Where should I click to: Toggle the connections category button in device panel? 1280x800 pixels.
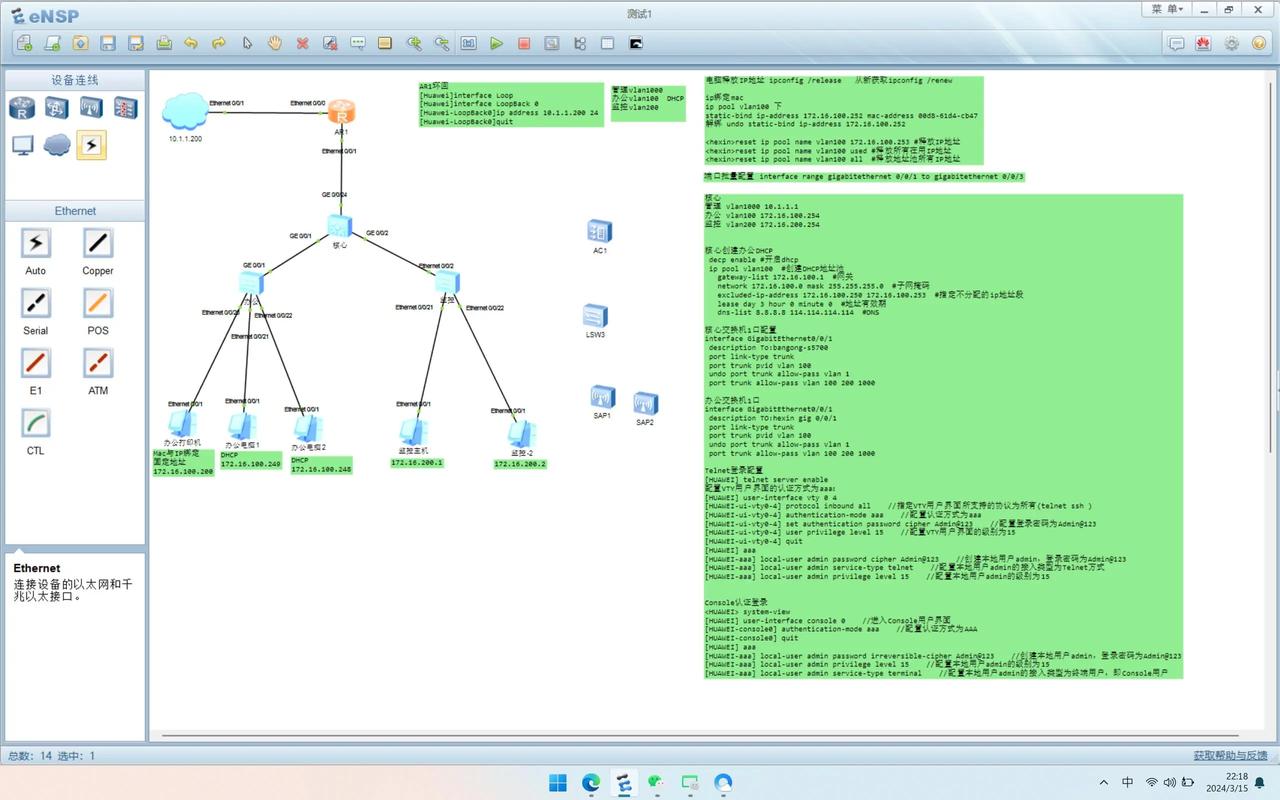pyautogui.click(x=91, y=145)
